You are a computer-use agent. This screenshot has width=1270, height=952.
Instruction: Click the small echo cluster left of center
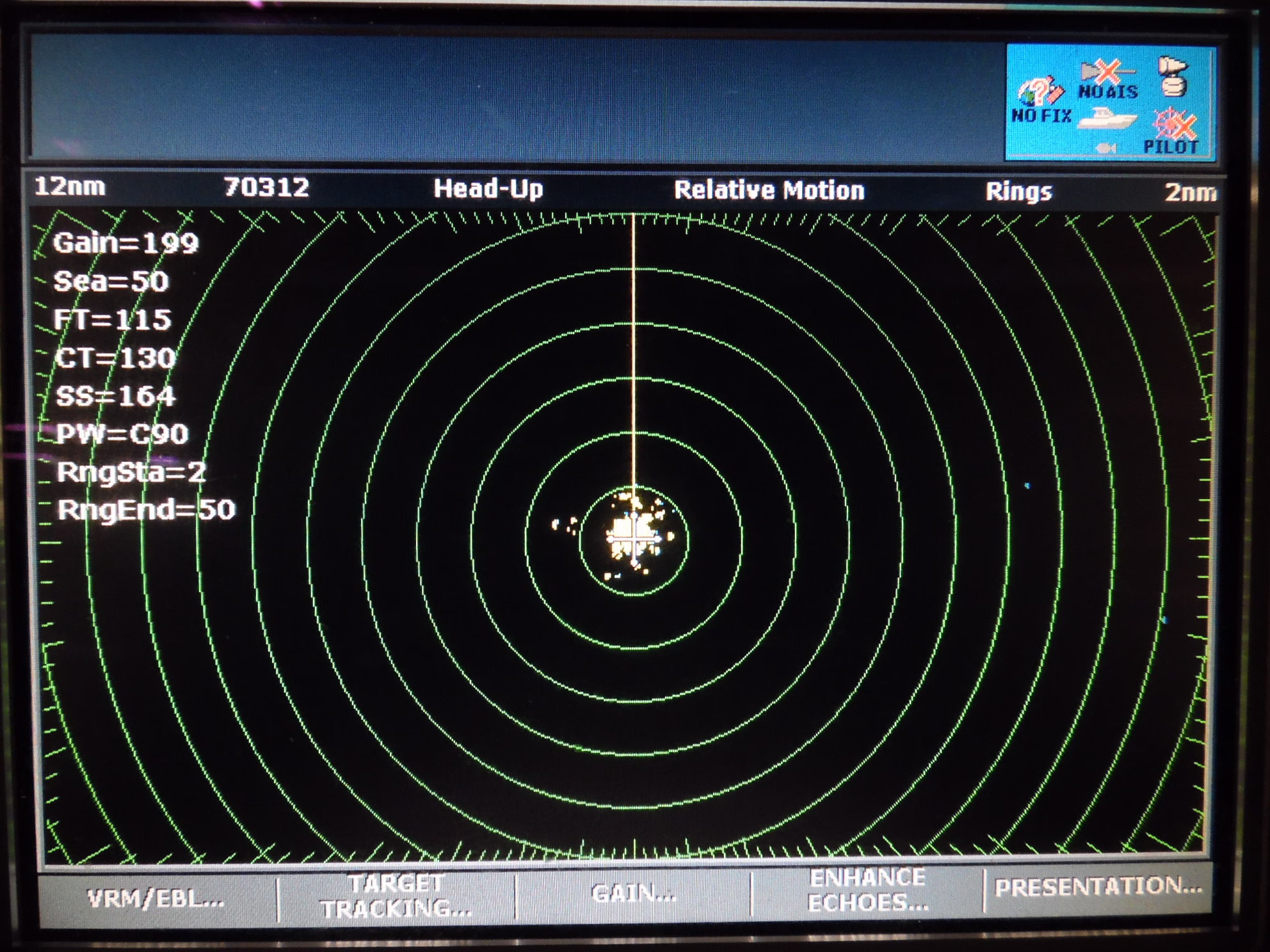tap(566, 526)
